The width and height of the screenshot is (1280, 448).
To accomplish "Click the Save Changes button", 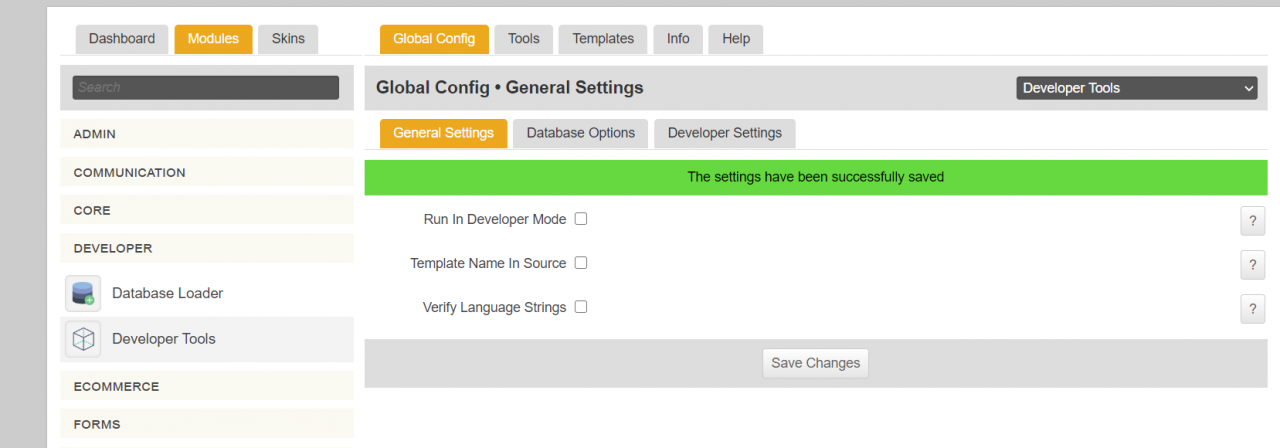I will coord(815,363).
